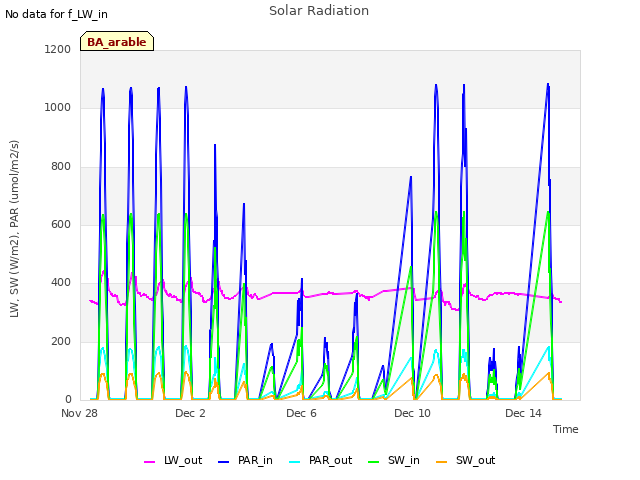Image resolution: width=640 pixels, height=480 pixels.
Task: Click the 400 y-axis tick label
Action: [x=61, y=283]
